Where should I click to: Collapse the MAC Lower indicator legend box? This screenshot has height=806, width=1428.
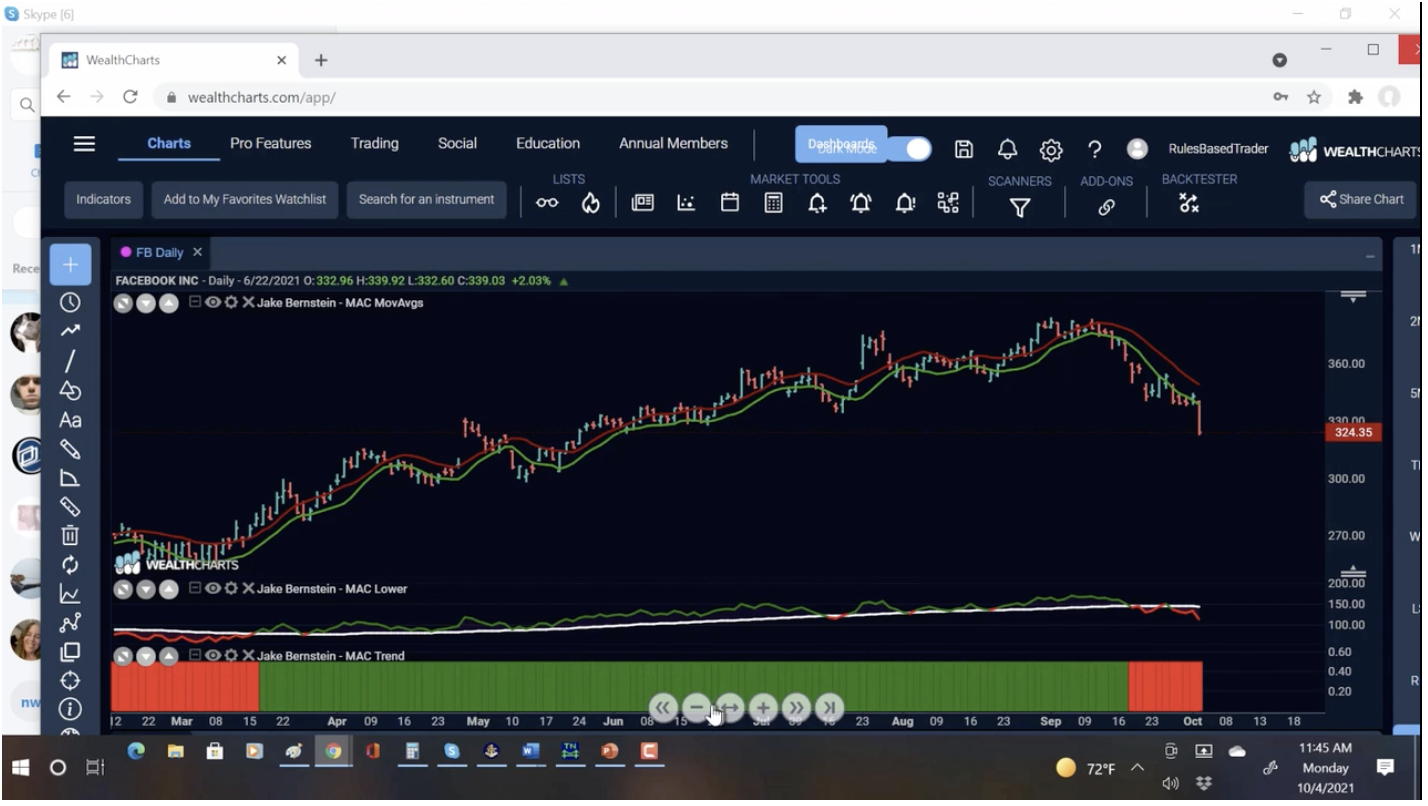pyautogui.click(x=195, y=588)
